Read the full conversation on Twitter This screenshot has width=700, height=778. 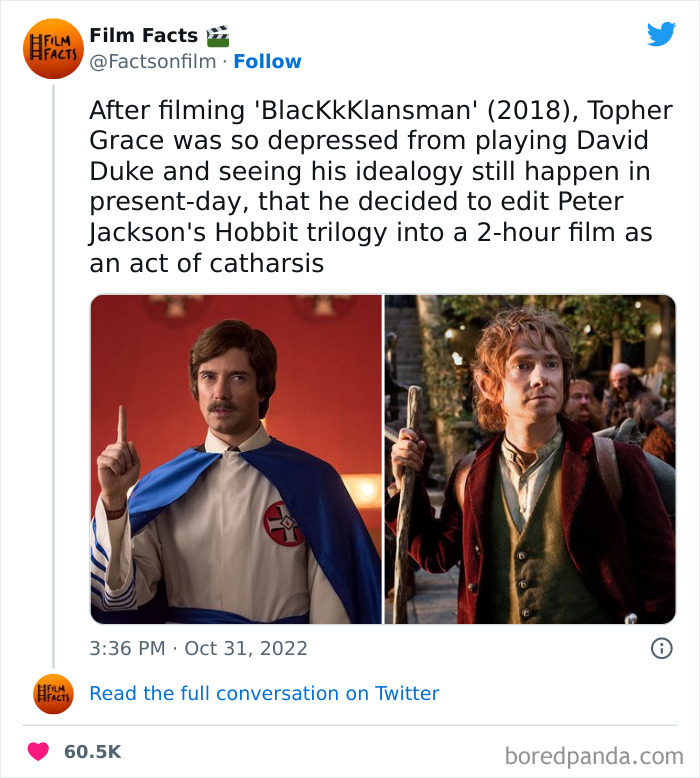[x=264, y=693]
